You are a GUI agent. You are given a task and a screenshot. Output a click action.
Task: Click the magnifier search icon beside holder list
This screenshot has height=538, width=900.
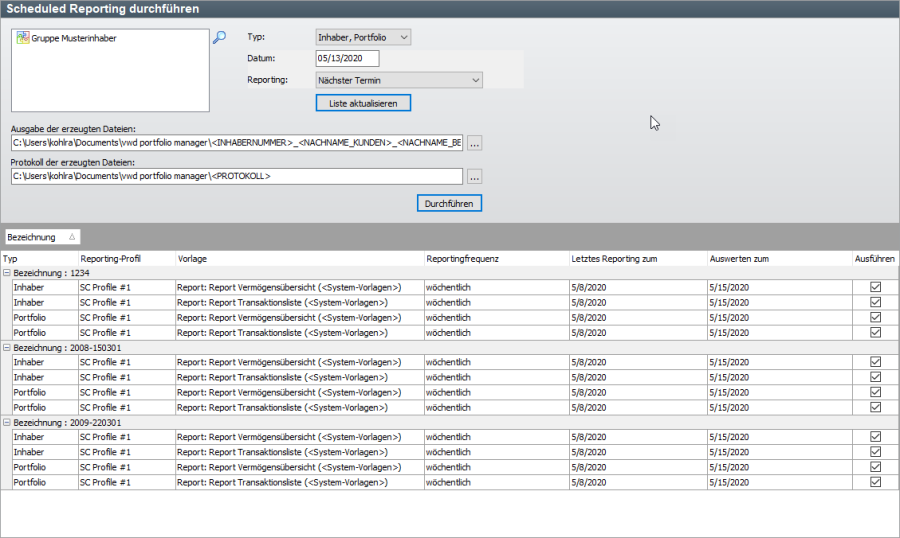point(219,38)
